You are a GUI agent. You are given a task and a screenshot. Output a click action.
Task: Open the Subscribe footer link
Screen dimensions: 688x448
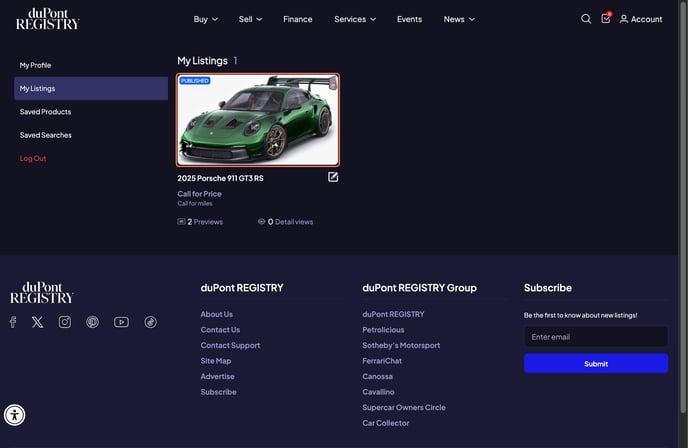click(x=219, y=392)
